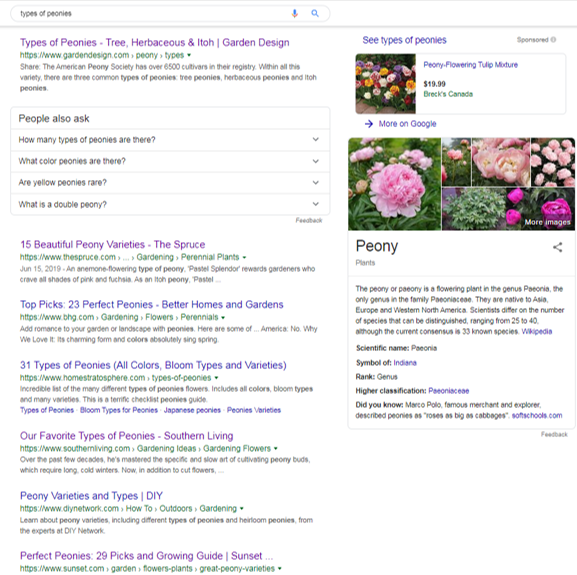This screenshot has width=577, height=575.
Task: Open dropdown arrow next to homestratosphere.com URL
Action: (216, 378)
